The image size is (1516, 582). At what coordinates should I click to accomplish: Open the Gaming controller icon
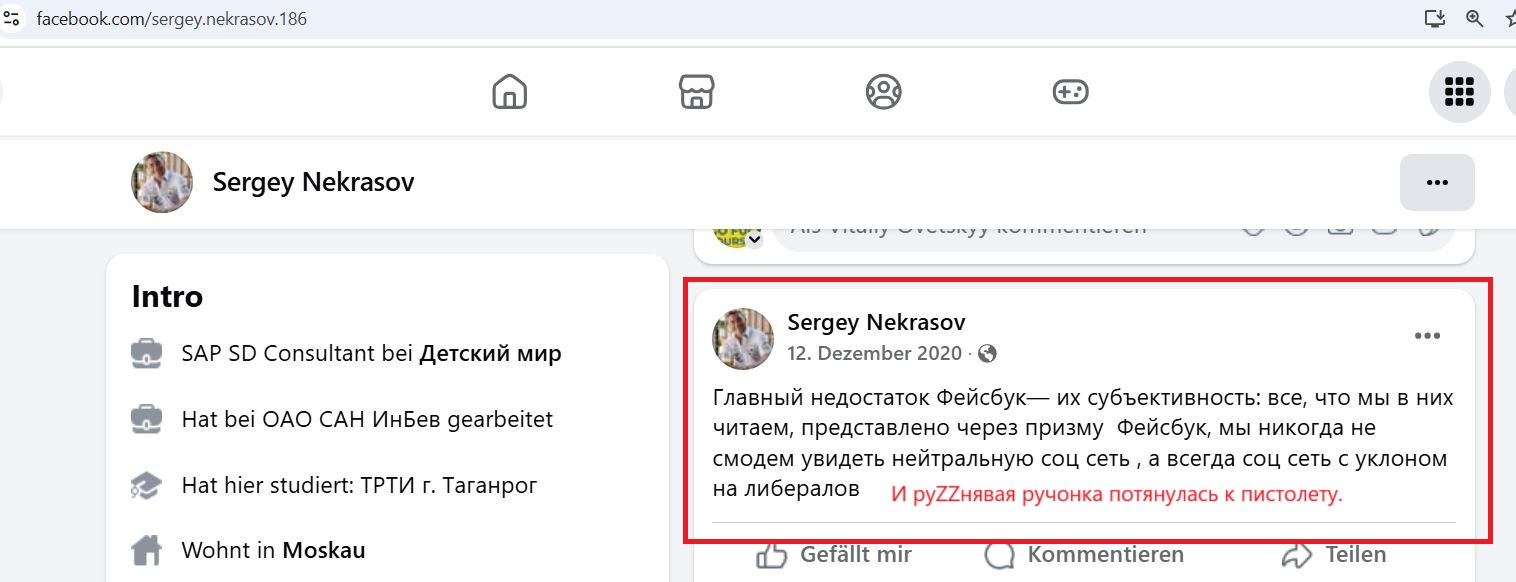1071,92
